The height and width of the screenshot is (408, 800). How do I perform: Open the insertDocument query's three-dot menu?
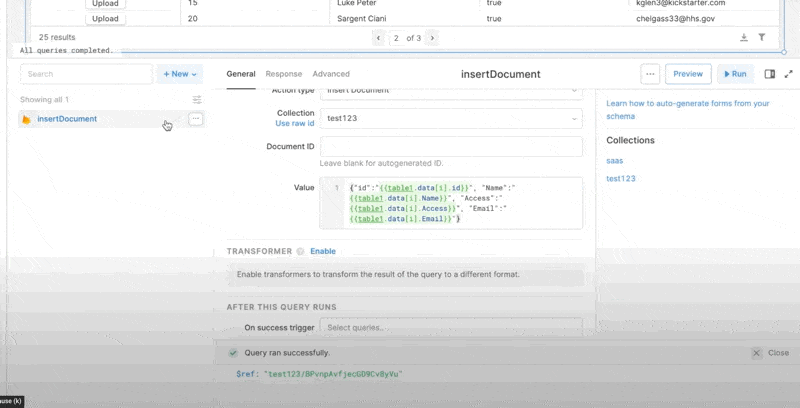(196, 119)
